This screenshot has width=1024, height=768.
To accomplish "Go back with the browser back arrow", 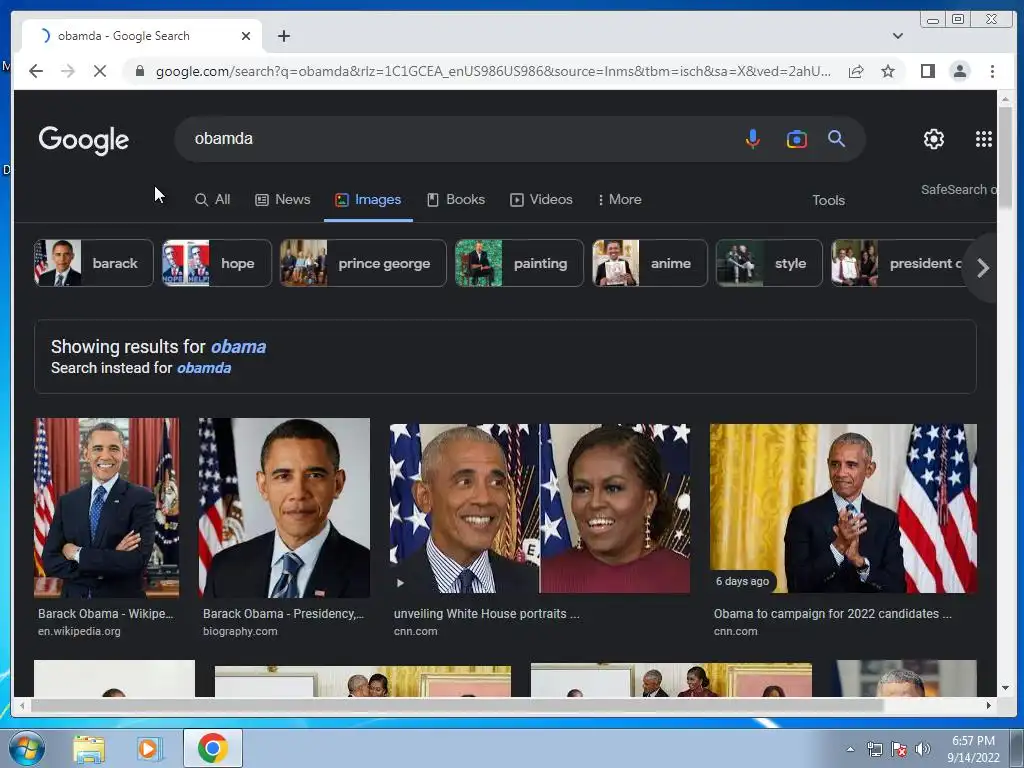I will (36, 71).
